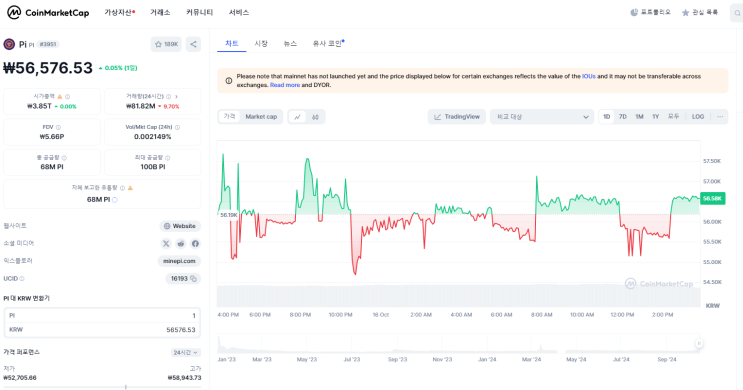
Task: Open the portfolio link in the header
Action: pyautogui.click(x=651, y=12)
